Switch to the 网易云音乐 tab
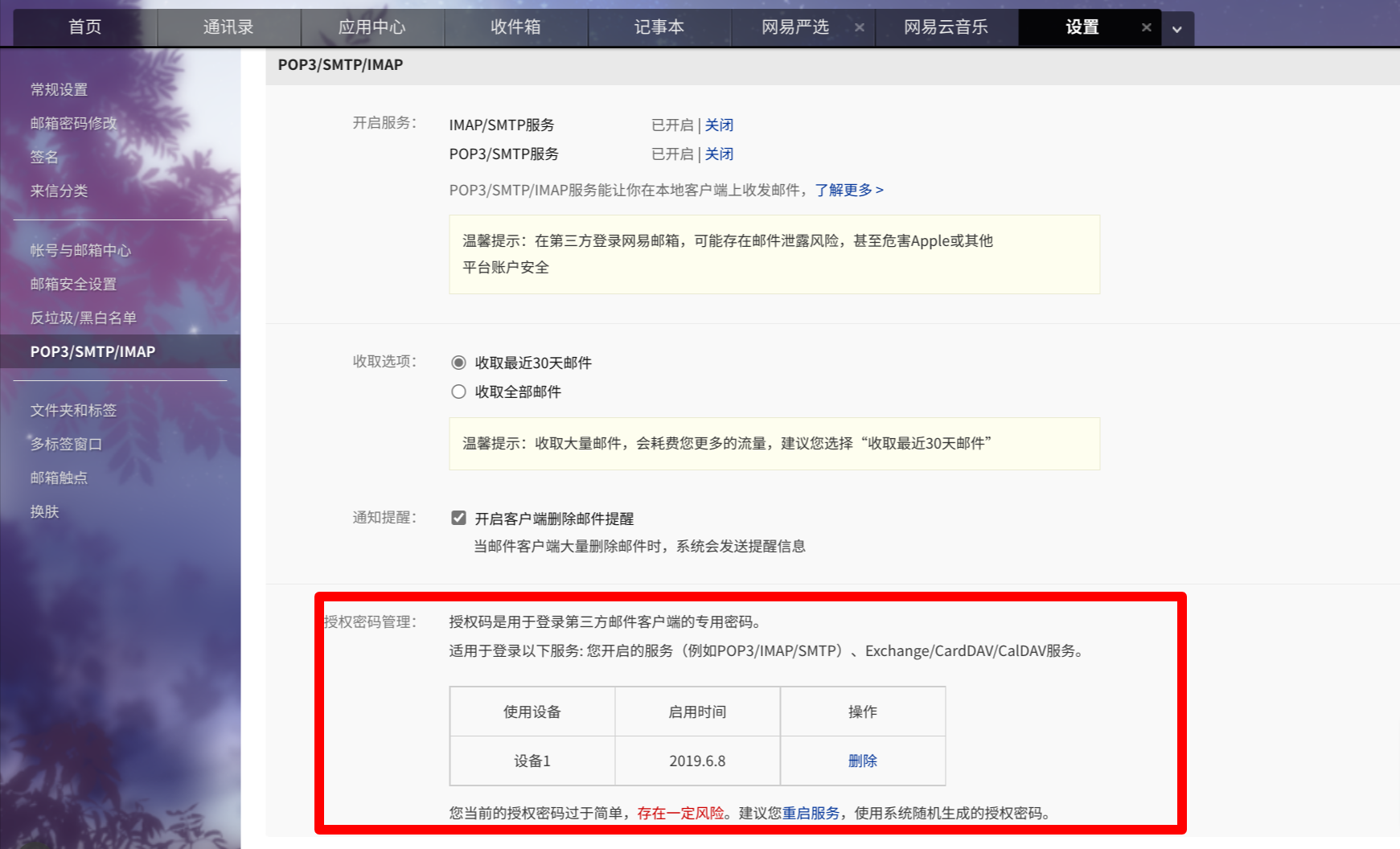This screenshot has width=1400, height=849. tap(946, 27)
